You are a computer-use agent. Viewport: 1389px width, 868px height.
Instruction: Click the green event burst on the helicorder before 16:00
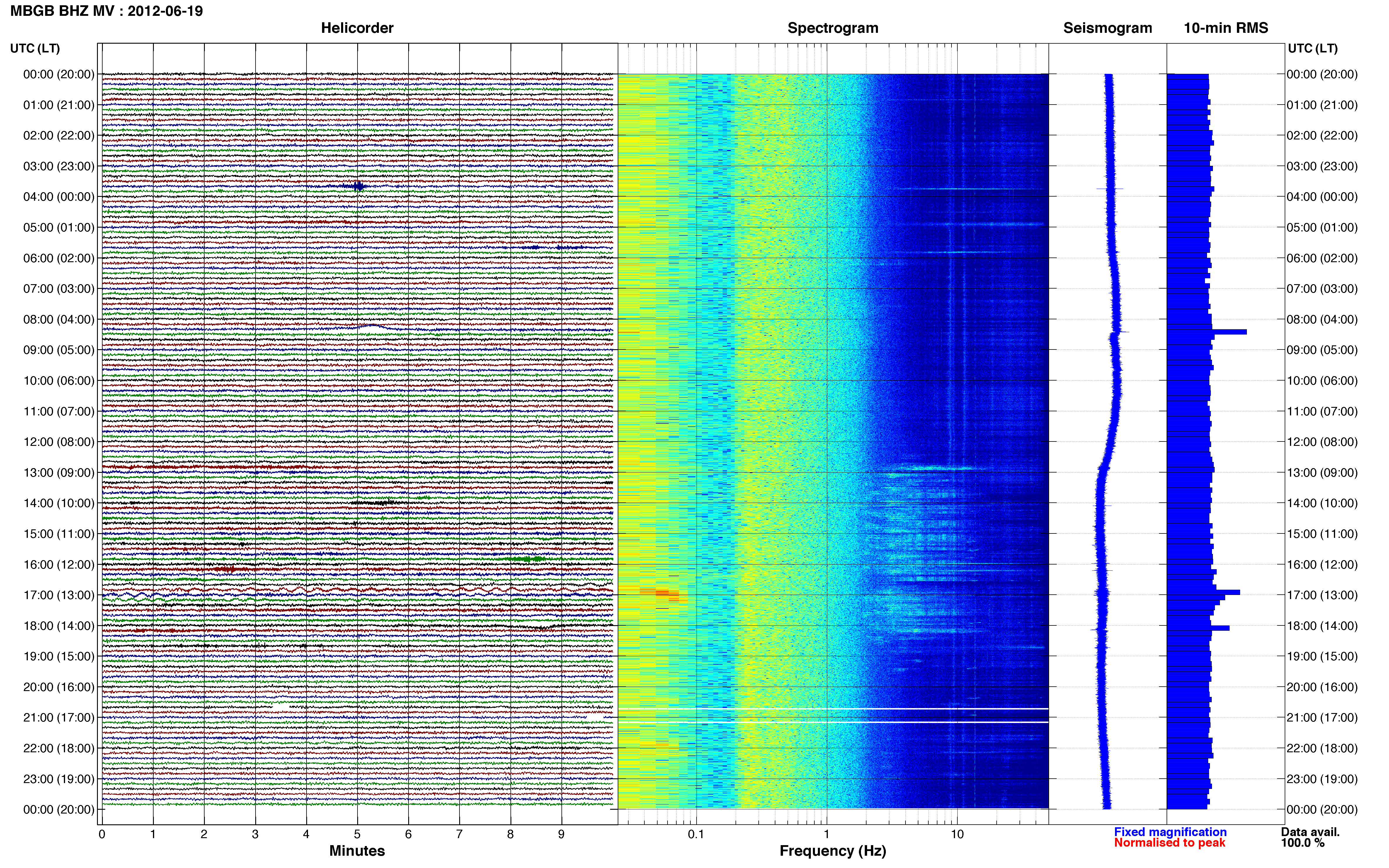coord(527,559)
